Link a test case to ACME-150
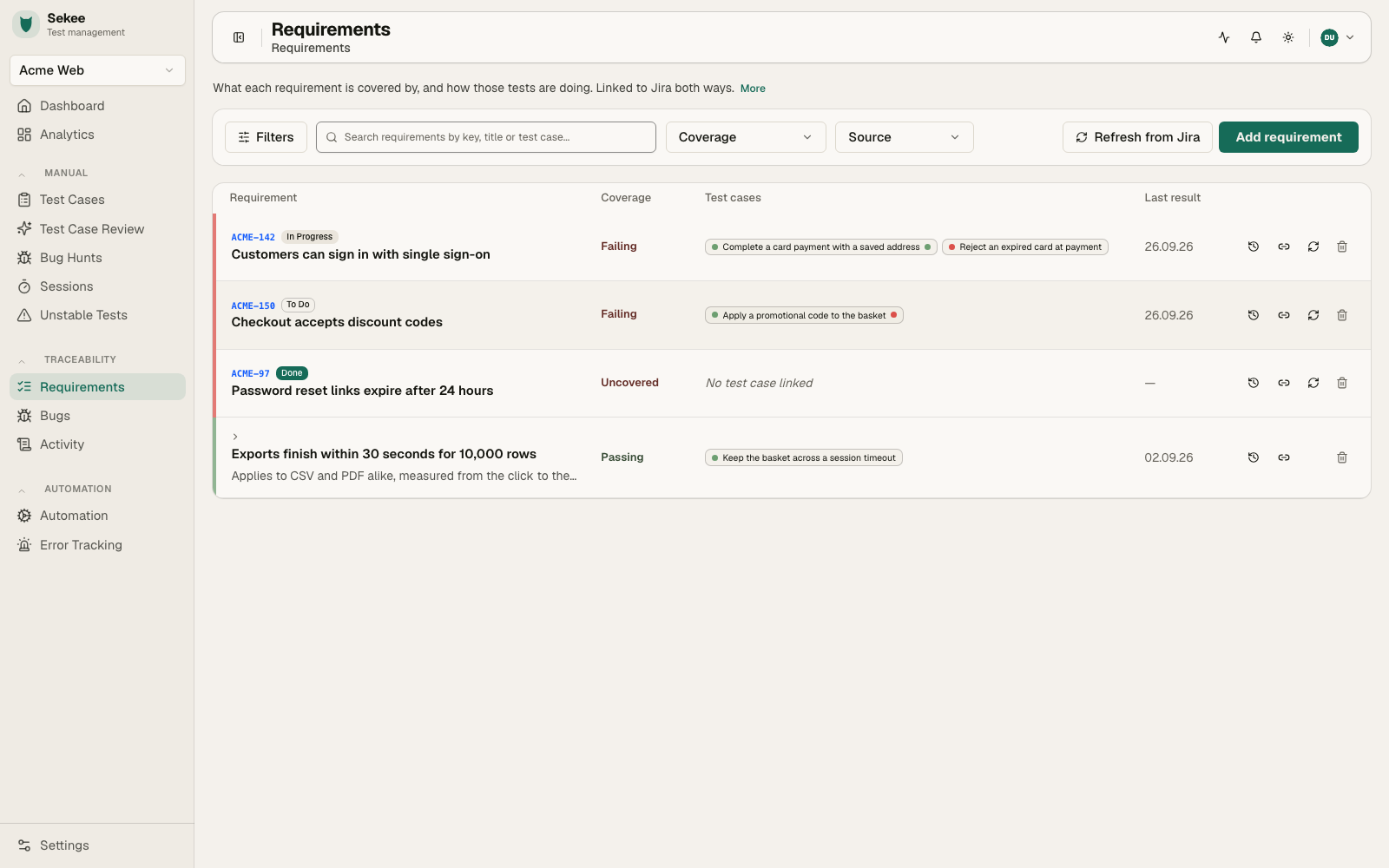1389x868 pixels. [x=1284, y=315]
